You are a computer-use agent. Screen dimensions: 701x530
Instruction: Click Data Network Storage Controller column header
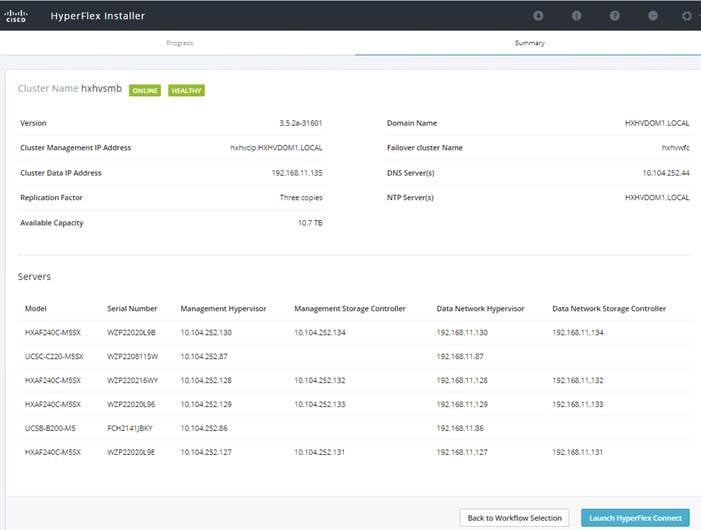(x=609, y=308)
